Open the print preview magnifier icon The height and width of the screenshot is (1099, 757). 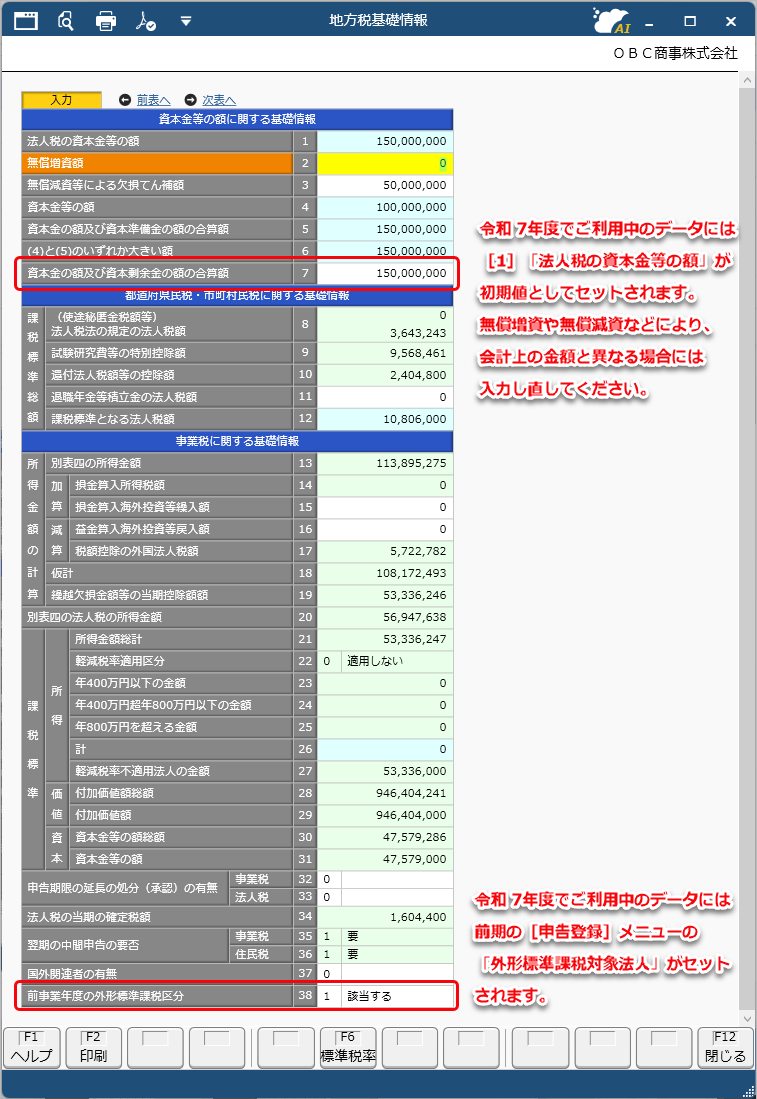[x=65, y=21]
